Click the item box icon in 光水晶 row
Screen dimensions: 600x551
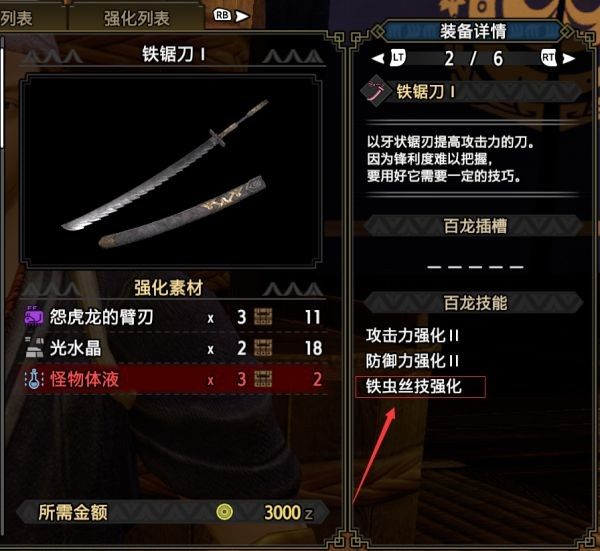click(263, 348)
